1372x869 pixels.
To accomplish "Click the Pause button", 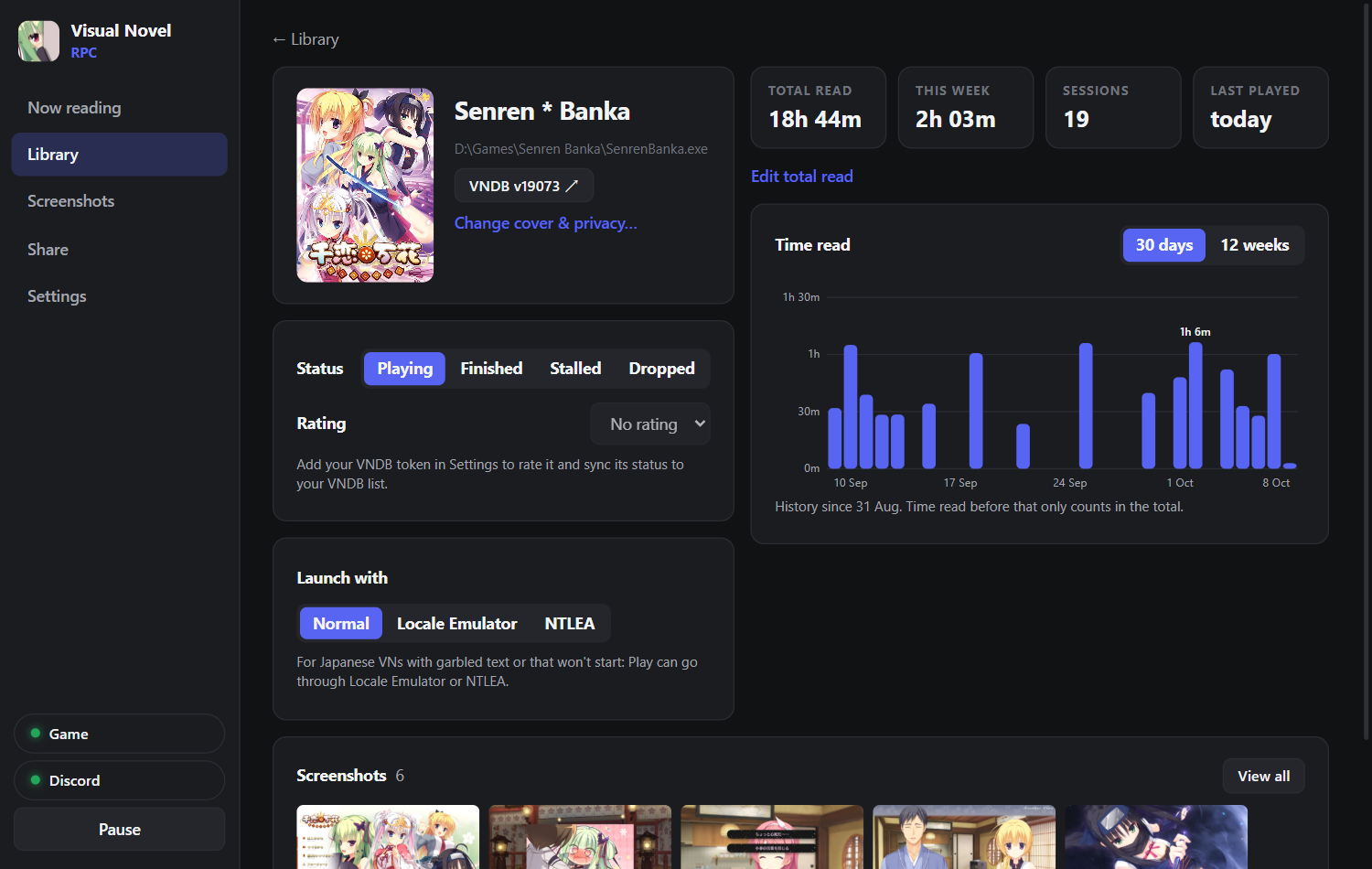I will [120, 830].
